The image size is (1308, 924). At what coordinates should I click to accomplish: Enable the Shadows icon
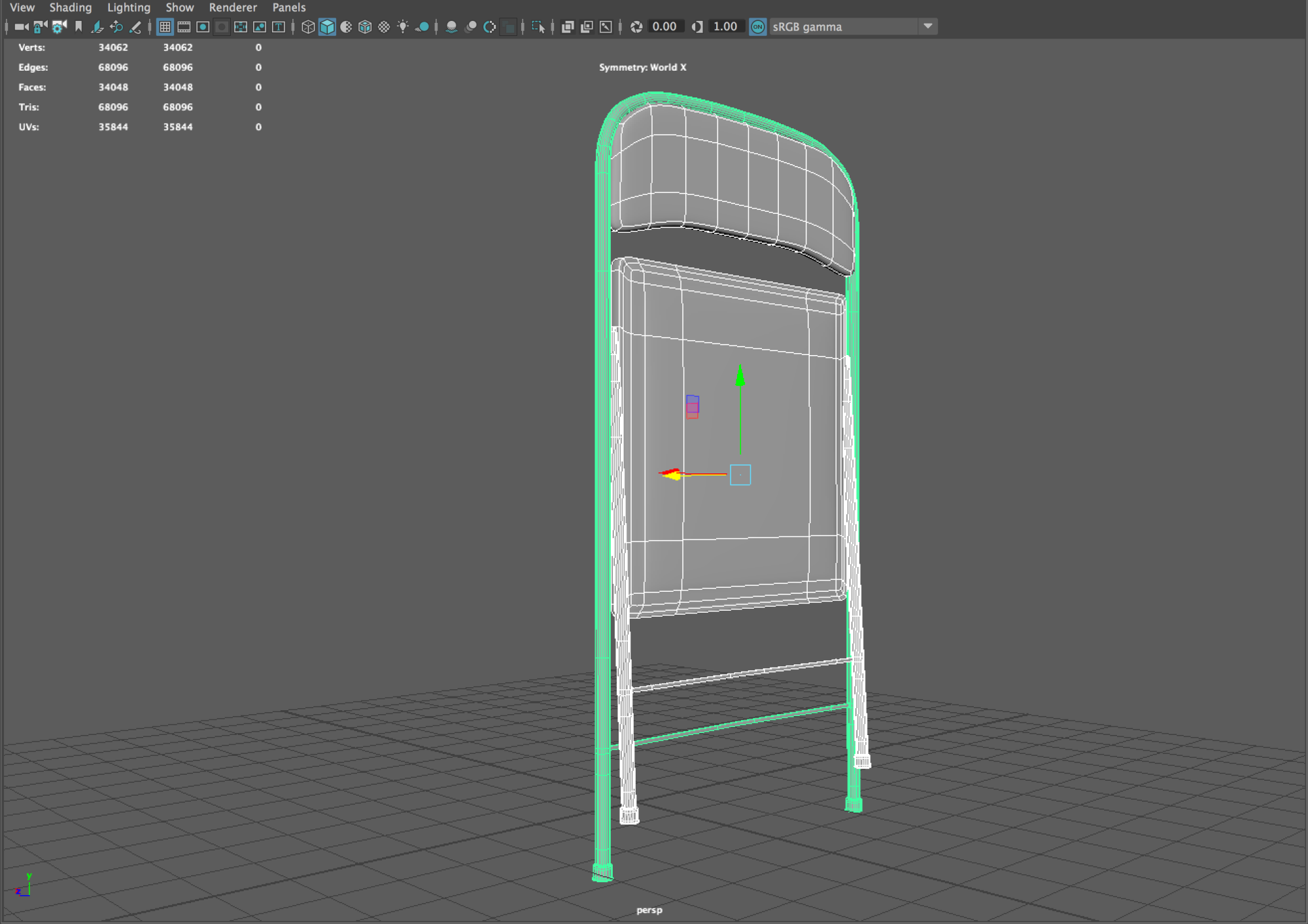[x=422, y=27]
